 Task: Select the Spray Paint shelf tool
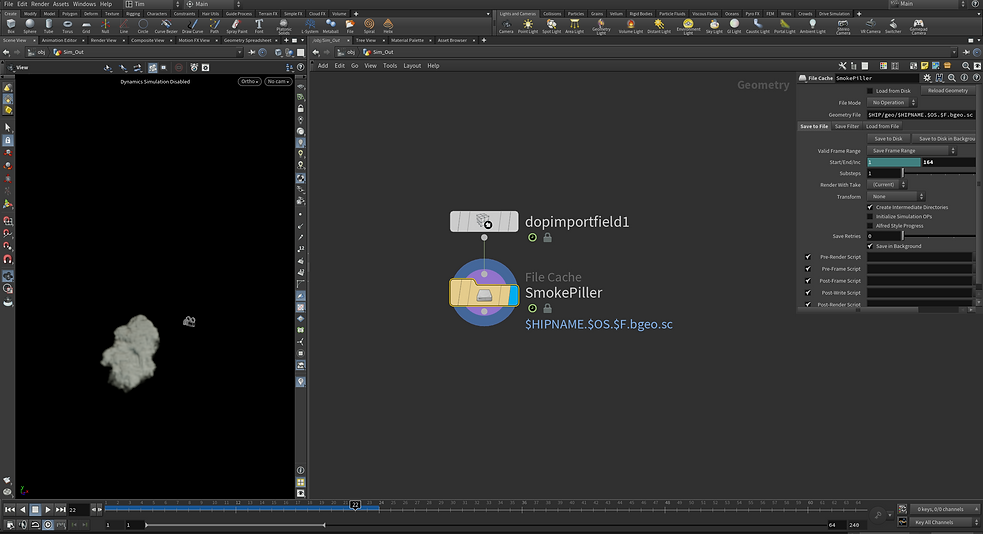coord(236,26)
